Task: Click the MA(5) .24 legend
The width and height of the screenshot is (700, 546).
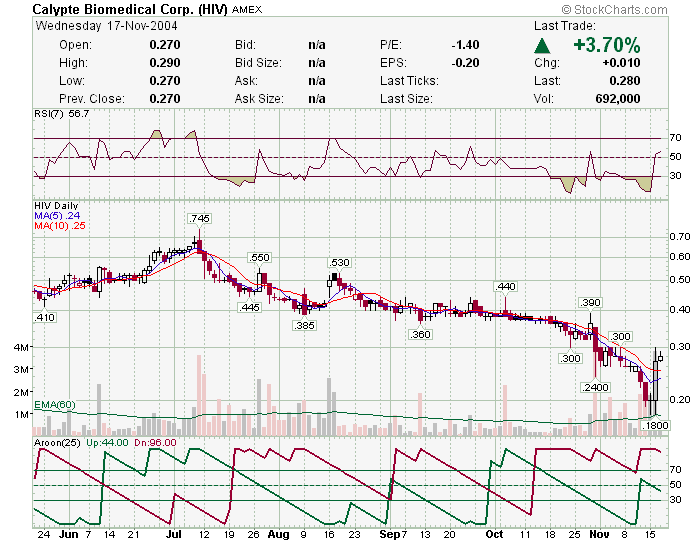Action: point(57,216)
